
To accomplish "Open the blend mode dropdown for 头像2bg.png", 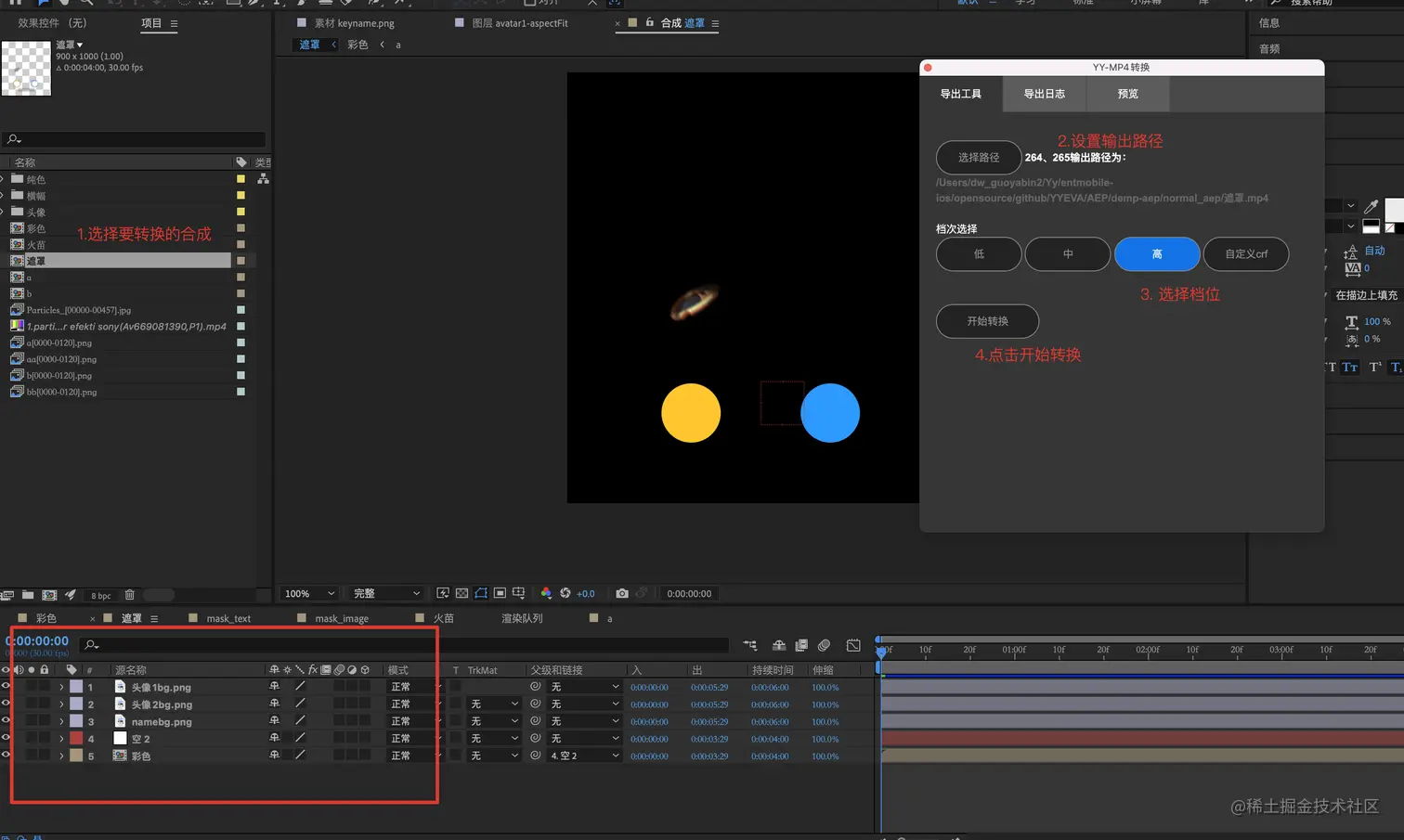I will 413,704.
